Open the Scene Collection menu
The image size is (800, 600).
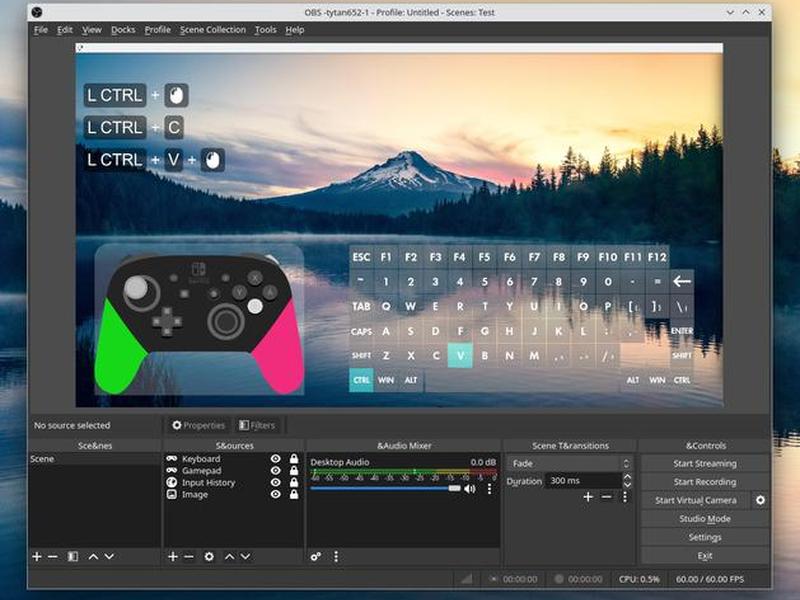[213, 30]
